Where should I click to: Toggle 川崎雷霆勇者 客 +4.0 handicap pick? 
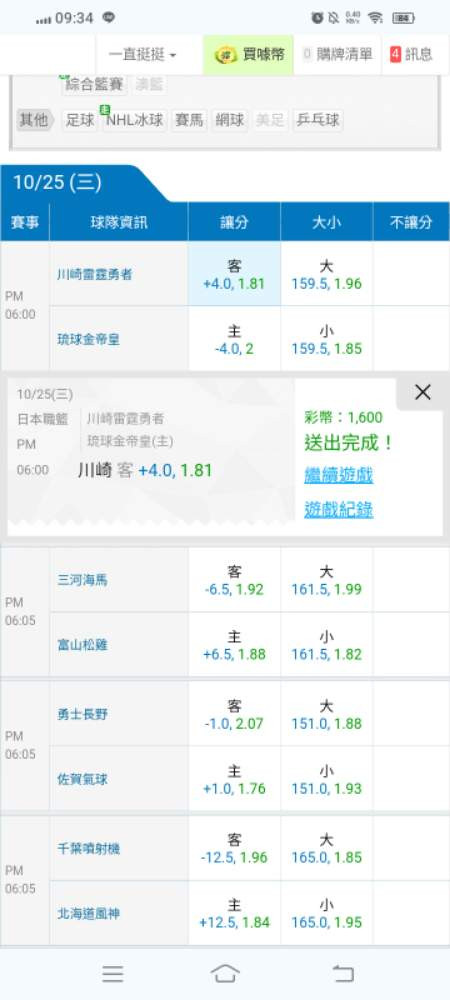(x=235, y=274)
